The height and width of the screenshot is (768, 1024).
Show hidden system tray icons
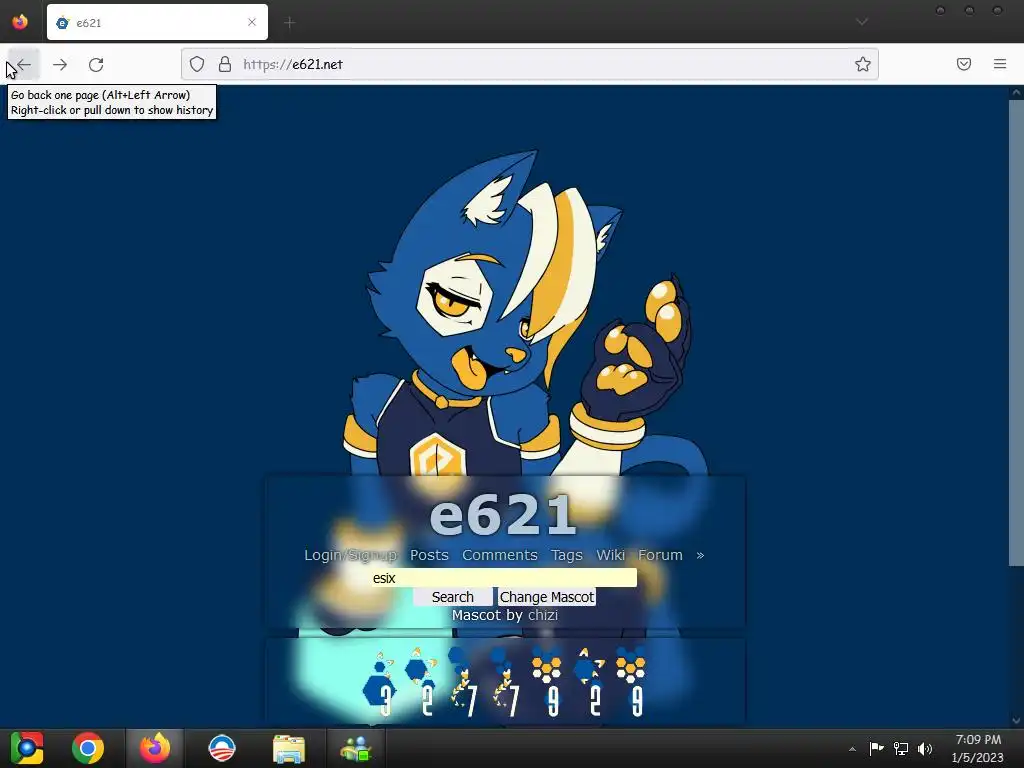[x=852, y=749]
